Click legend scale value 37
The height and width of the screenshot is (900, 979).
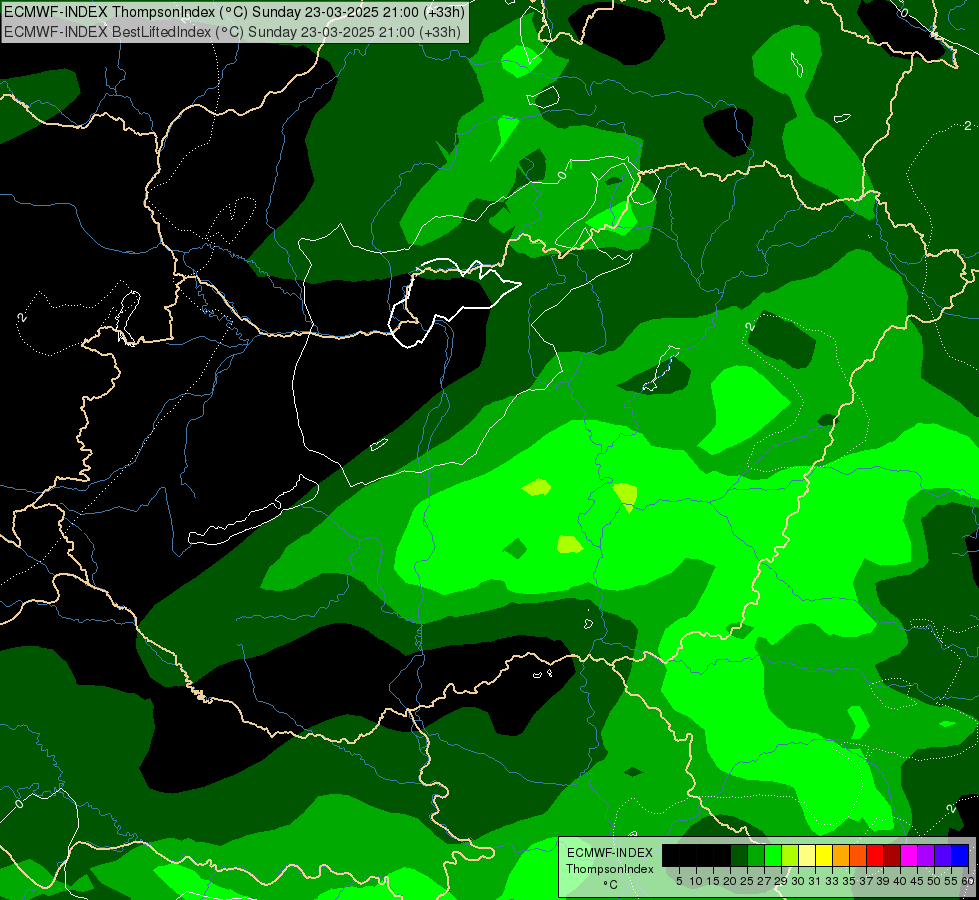867,881
